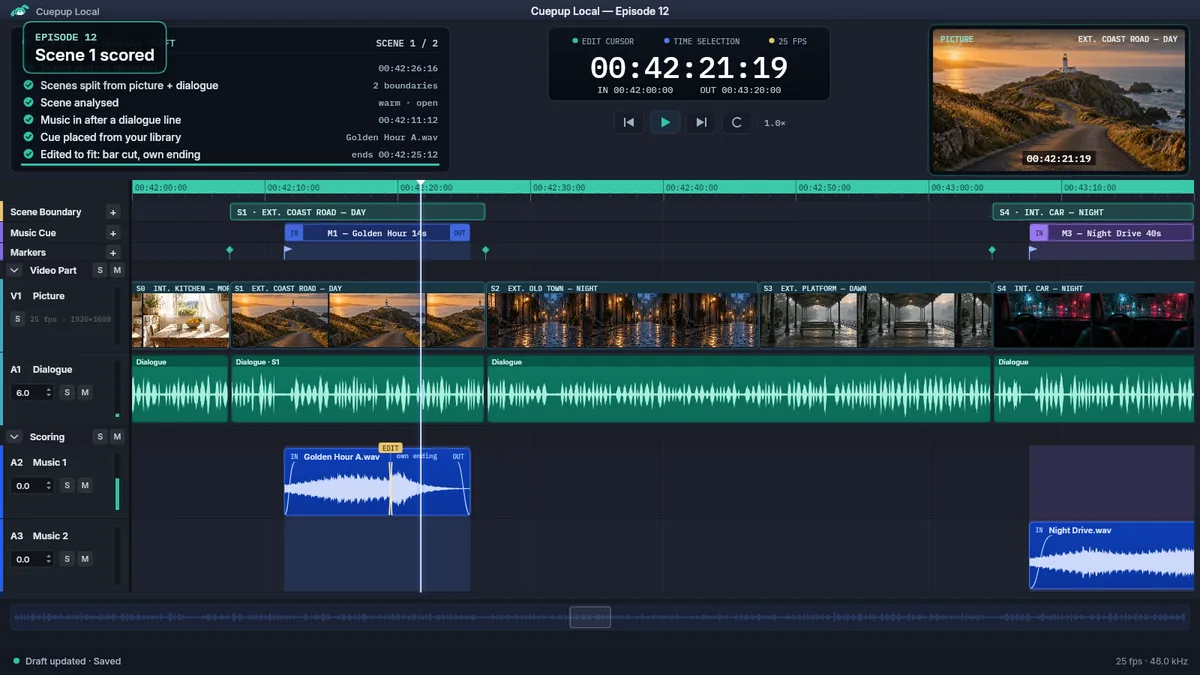The height and width of the screenshot is (675, 1200).
Task: Select the S3 EXT. PLATFORM picture clip
Action: [x=876, y=315]
